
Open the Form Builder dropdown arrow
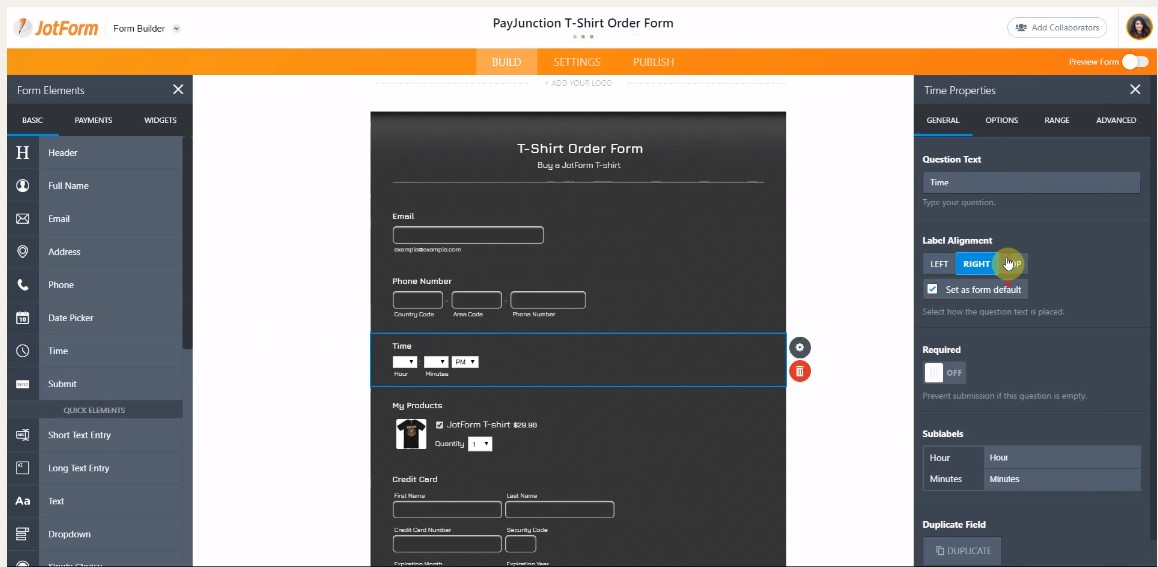click(x=177, y=29)
